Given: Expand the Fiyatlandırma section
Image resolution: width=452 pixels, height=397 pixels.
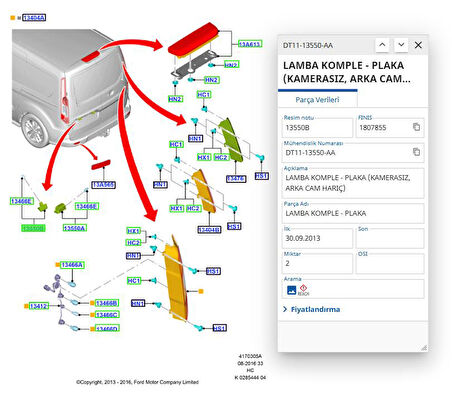Looking at the screenshot, I should (312, 309).
